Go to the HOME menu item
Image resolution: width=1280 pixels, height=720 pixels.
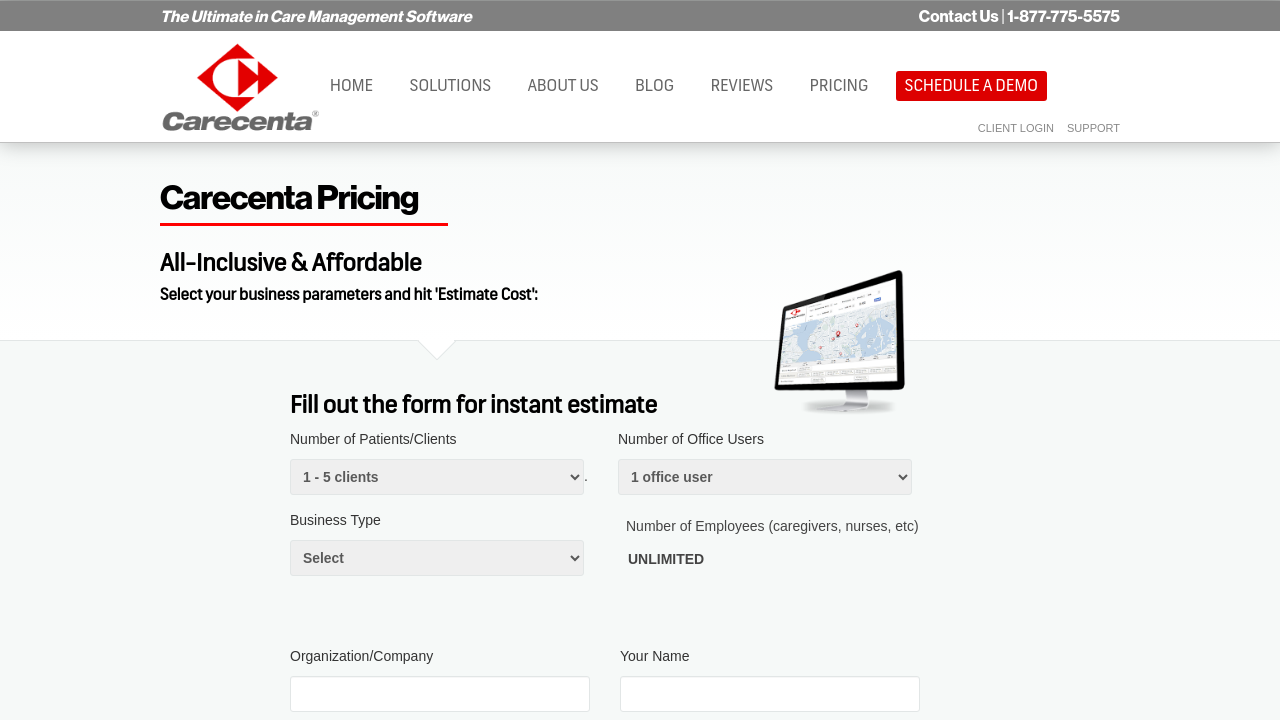coord(351,86)
